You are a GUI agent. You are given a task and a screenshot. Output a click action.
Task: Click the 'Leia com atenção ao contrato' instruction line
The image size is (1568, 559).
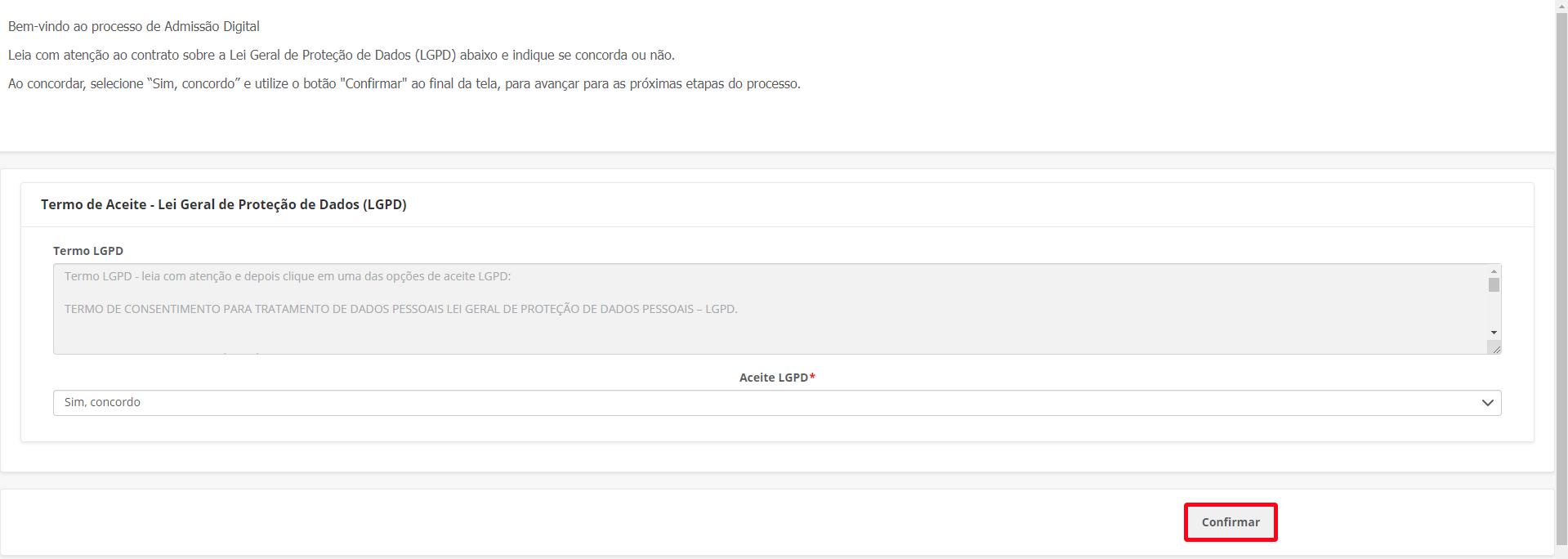tap(341, 55)
